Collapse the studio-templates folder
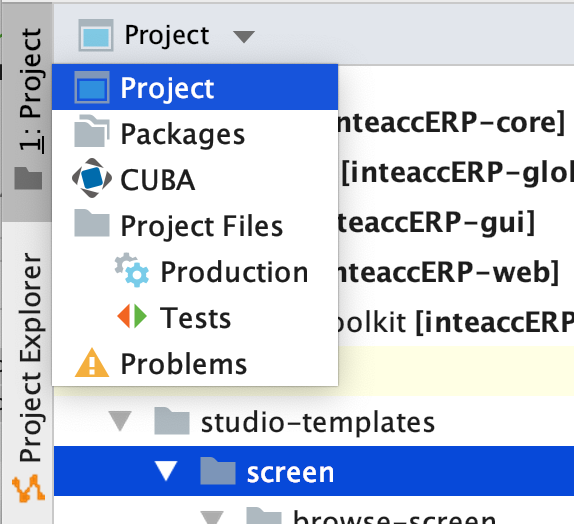 pos(120,421)
